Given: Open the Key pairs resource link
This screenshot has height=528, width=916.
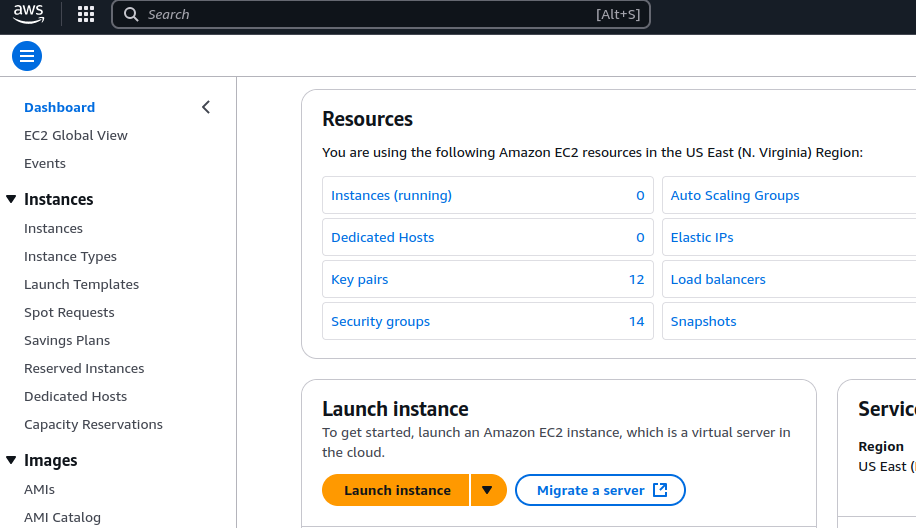Looking at the screenshot, I should [360, 279].
